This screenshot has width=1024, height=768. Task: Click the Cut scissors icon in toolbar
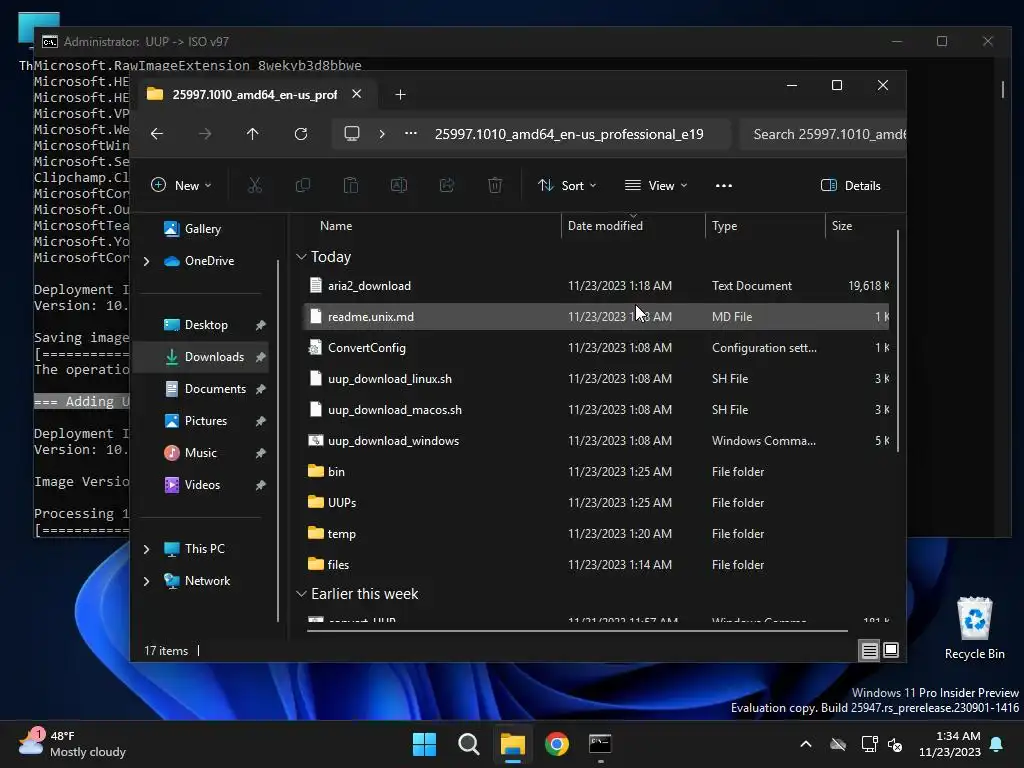click(x=255, y=185)
